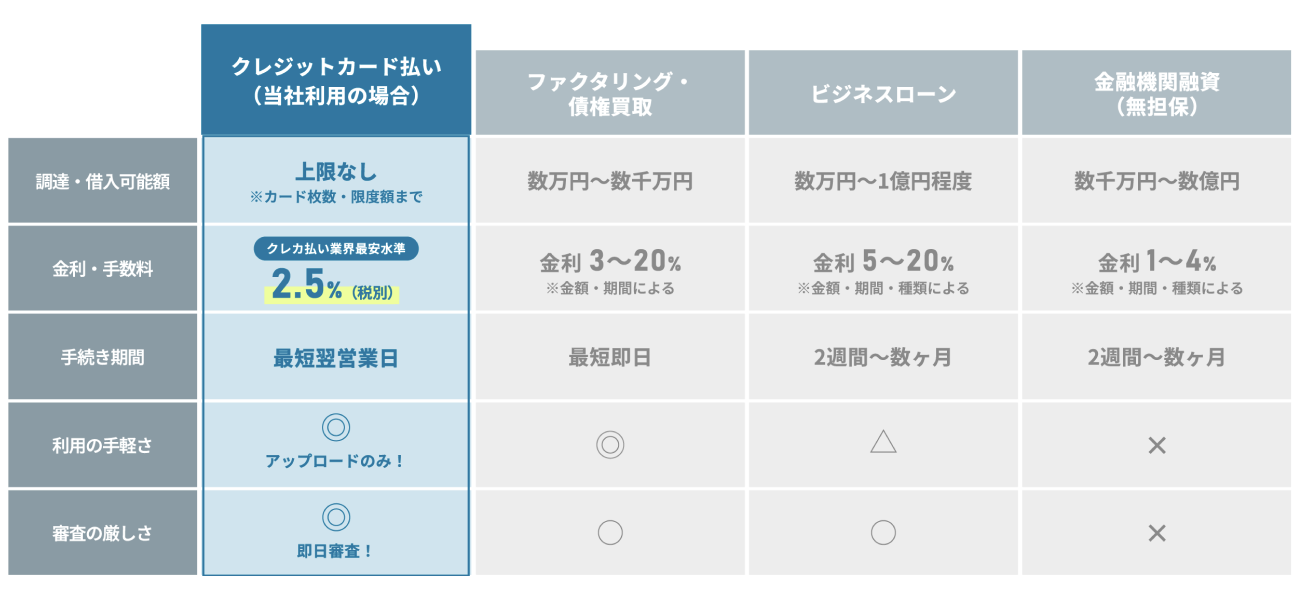Click the ビジネスローン column header

click(x=883, y=94)
